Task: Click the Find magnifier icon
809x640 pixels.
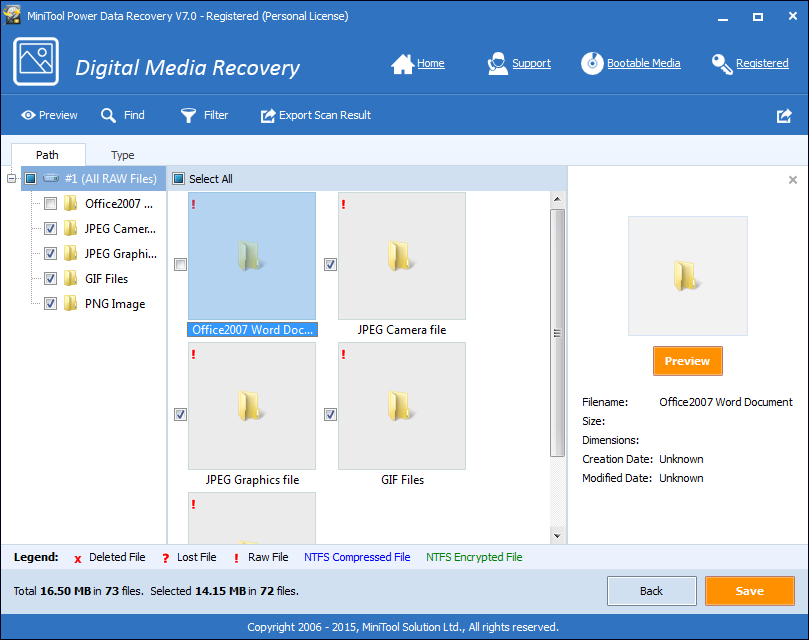Action: (x=108, y=115)
